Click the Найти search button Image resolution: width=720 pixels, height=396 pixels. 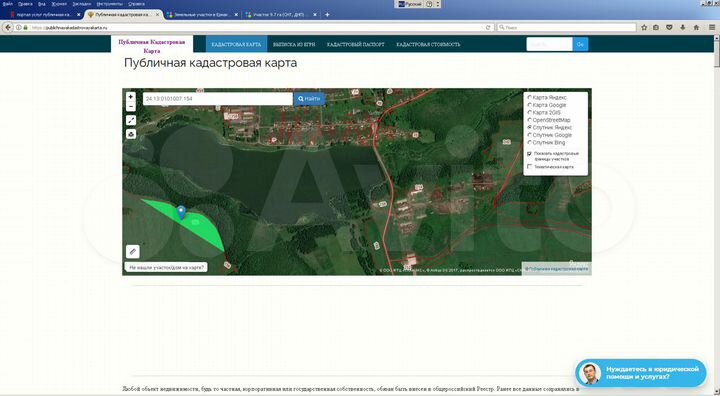click(x=309, y=99)
